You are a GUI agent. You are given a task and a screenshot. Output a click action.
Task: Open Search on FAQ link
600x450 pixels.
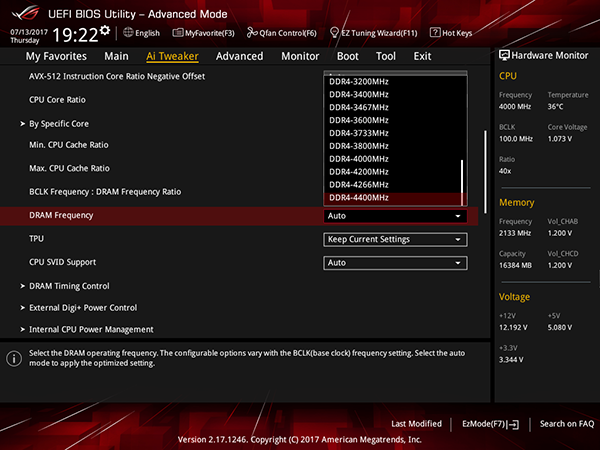567,424
